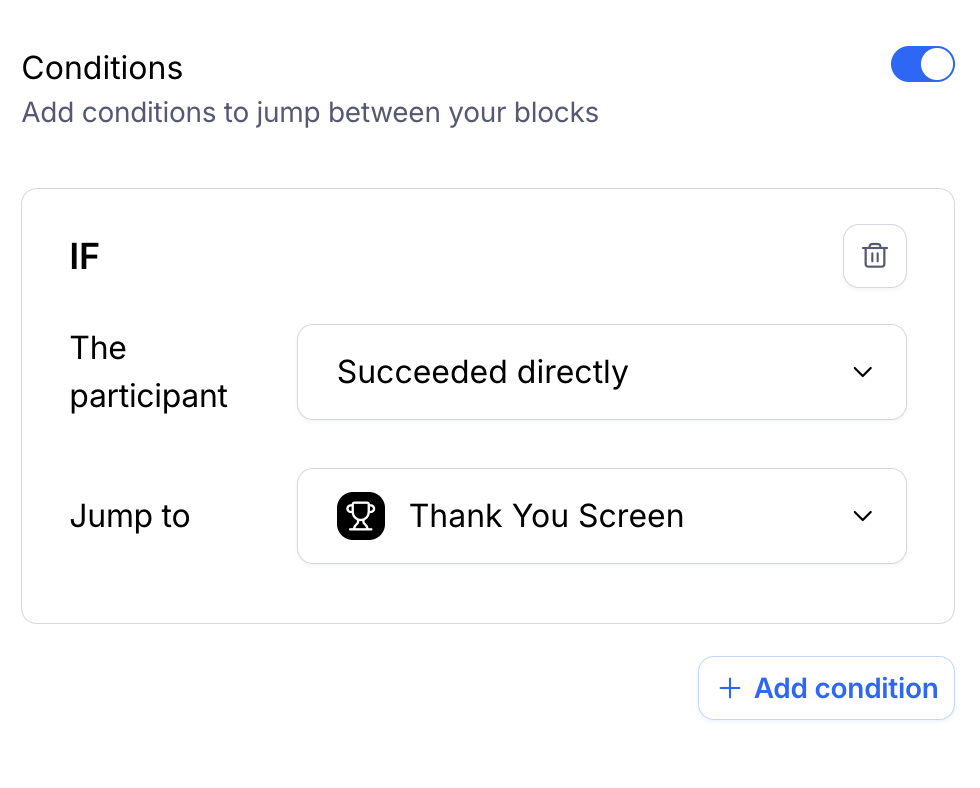Toggle the Conditions switch off
Image resolution: width=980 pixels, height=788 pixels.
[922, 64]
